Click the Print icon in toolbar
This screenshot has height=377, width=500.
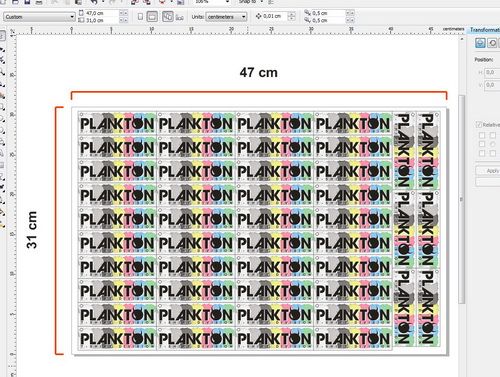click(39, 2)
